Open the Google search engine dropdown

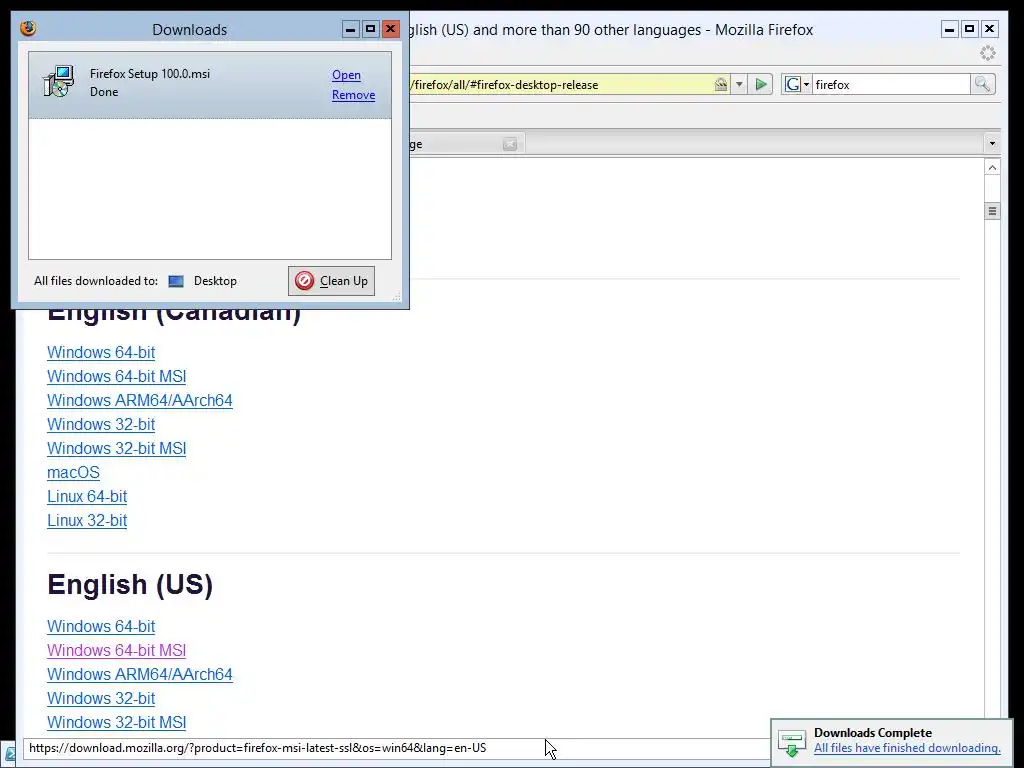click(797, 84)
